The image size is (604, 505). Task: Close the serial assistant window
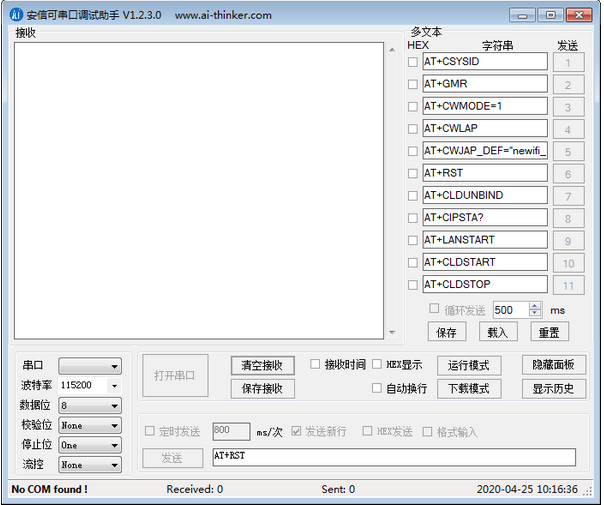point(579,15)
